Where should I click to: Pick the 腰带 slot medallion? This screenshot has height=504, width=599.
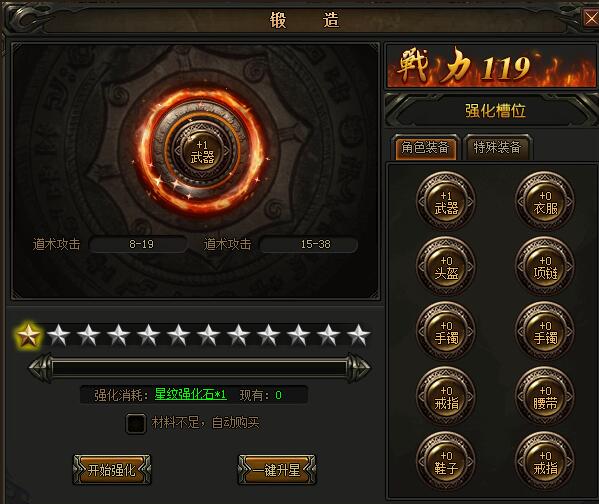pos(545,396)
